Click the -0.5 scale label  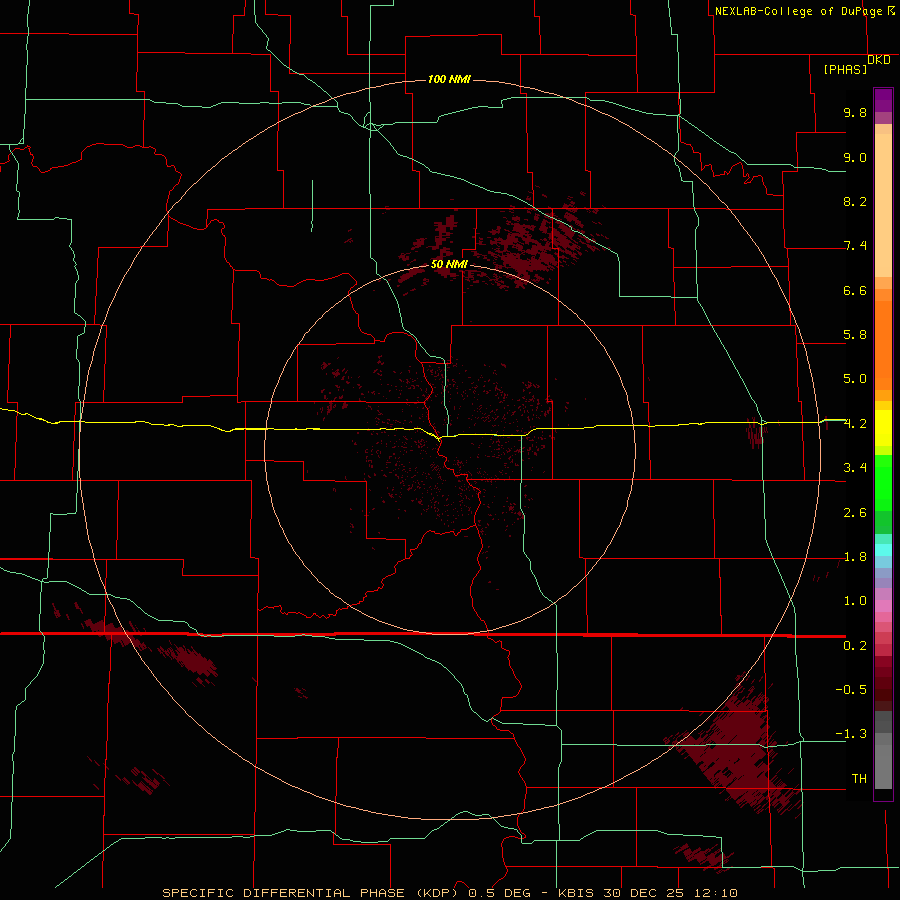click(851, 689)
